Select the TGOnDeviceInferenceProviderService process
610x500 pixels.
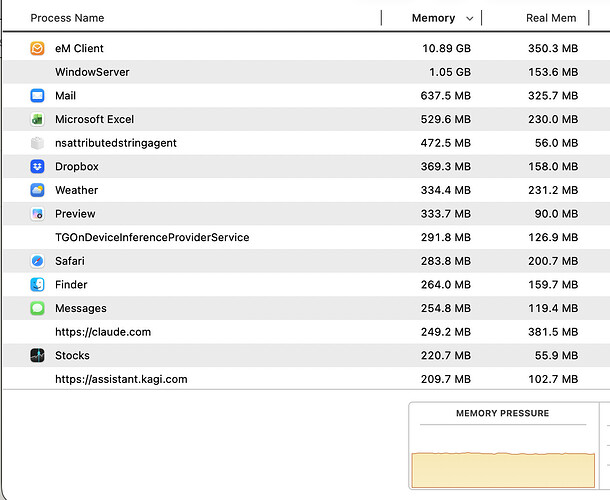tap(152, 237)
